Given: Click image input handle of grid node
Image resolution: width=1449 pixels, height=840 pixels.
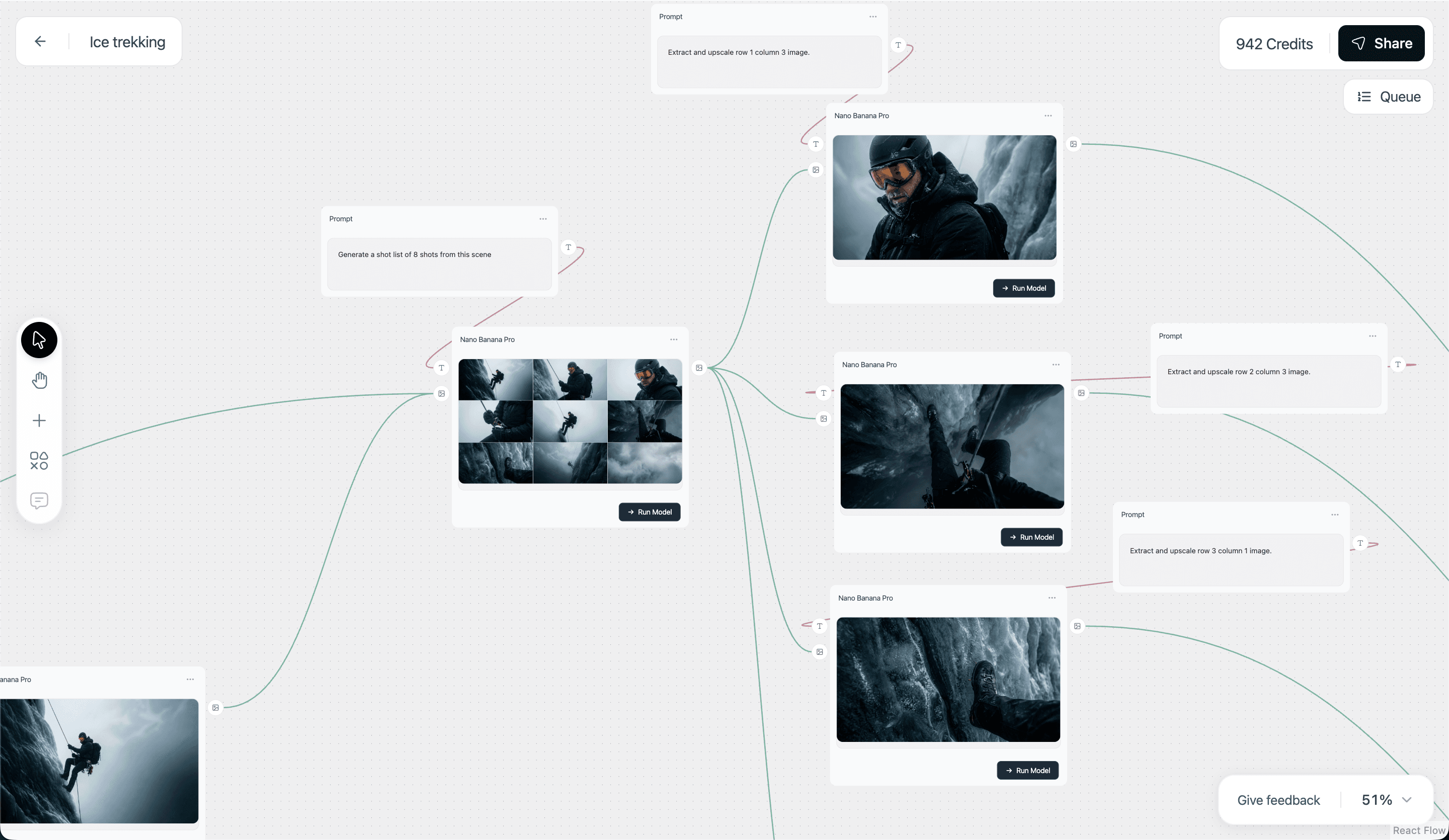Looking at the screenshot, I should coord(441,393).
